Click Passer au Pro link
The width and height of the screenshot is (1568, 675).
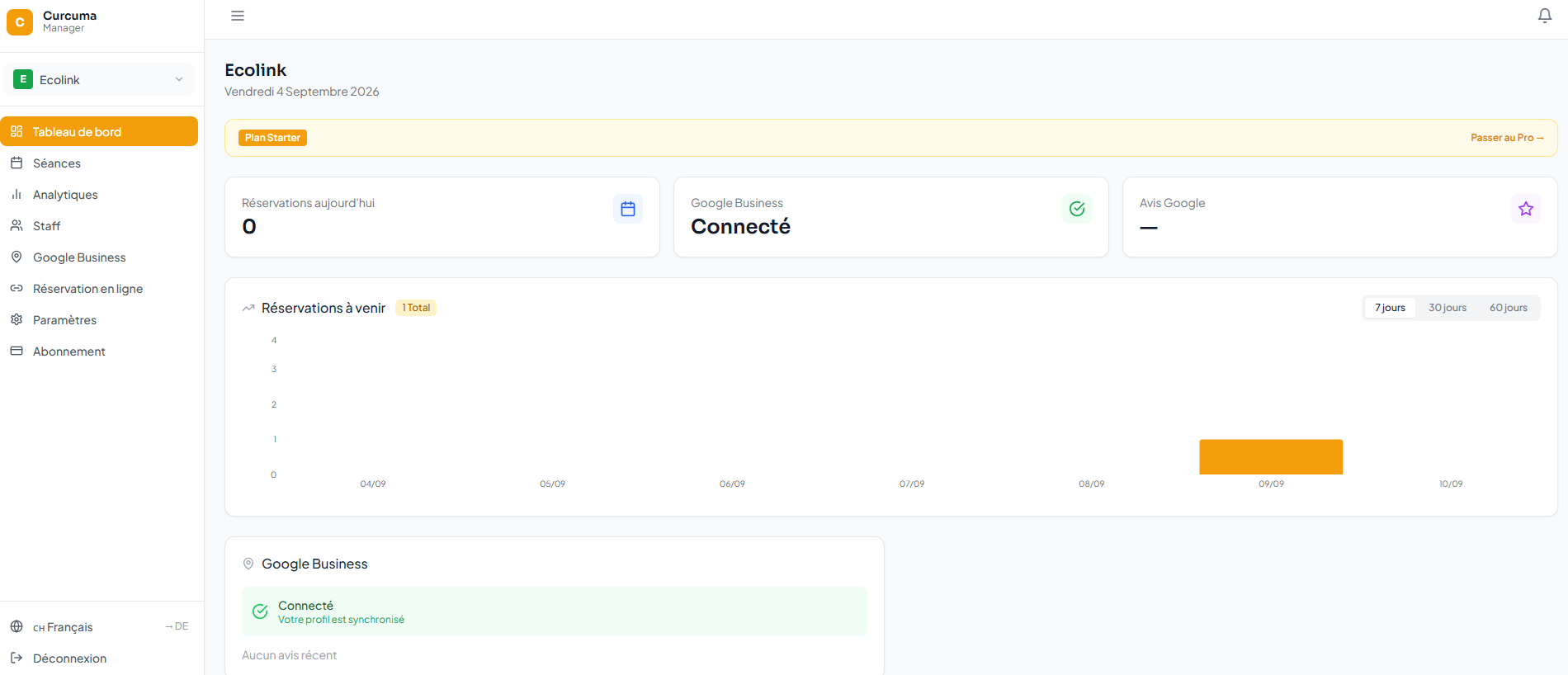tap(1507, 138)
